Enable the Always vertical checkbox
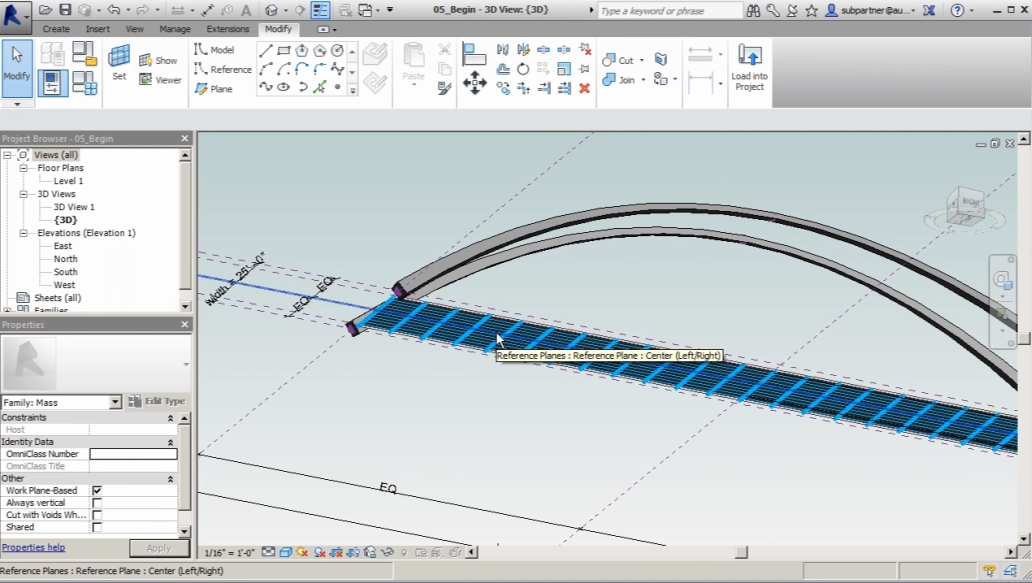The width and height of the screenshot is (1032, 583). click(x=97, y=503)
